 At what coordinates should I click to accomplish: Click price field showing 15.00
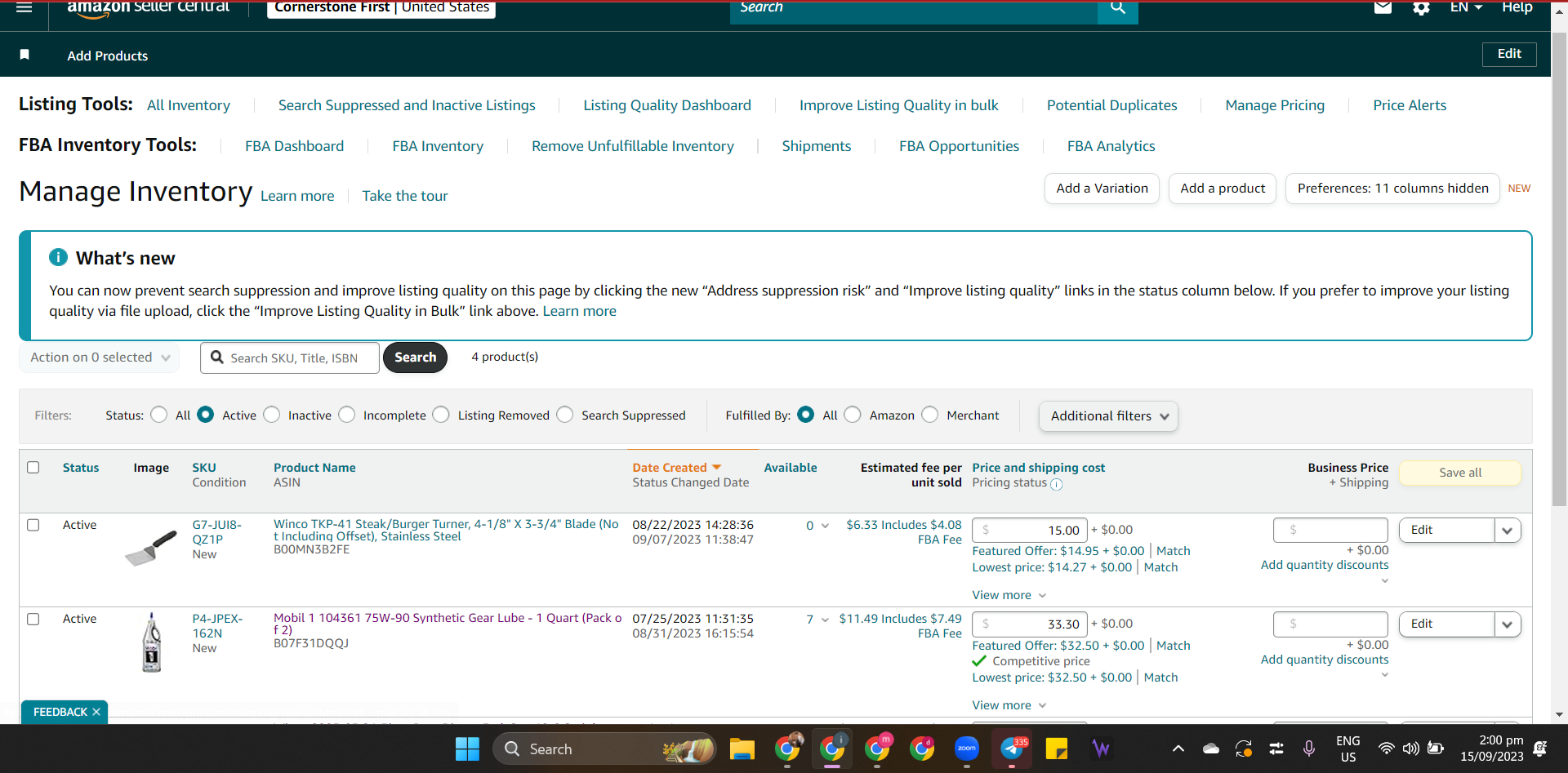tap(1030, 530)
